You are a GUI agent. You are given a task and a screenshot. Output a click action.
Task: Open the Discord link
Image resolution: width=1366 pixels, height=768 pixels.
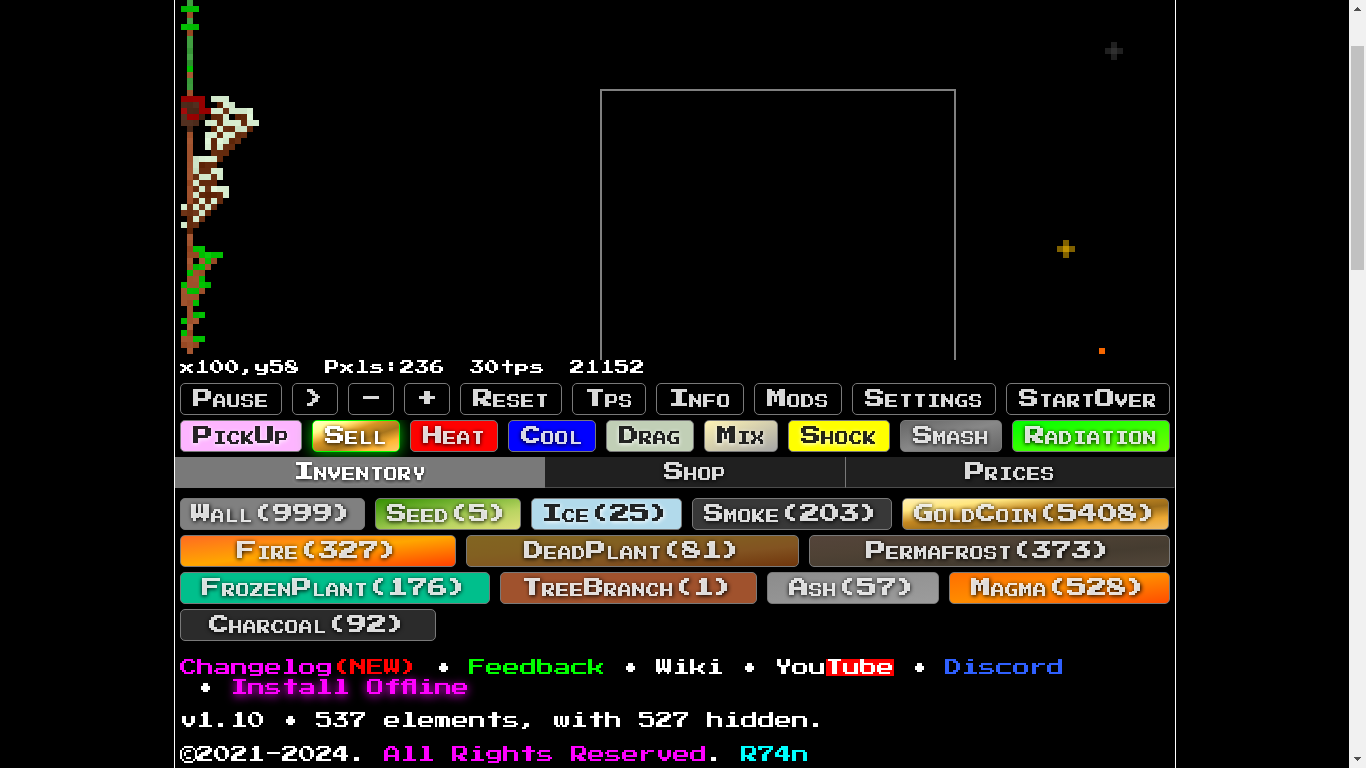click(x=1003, y=667)
